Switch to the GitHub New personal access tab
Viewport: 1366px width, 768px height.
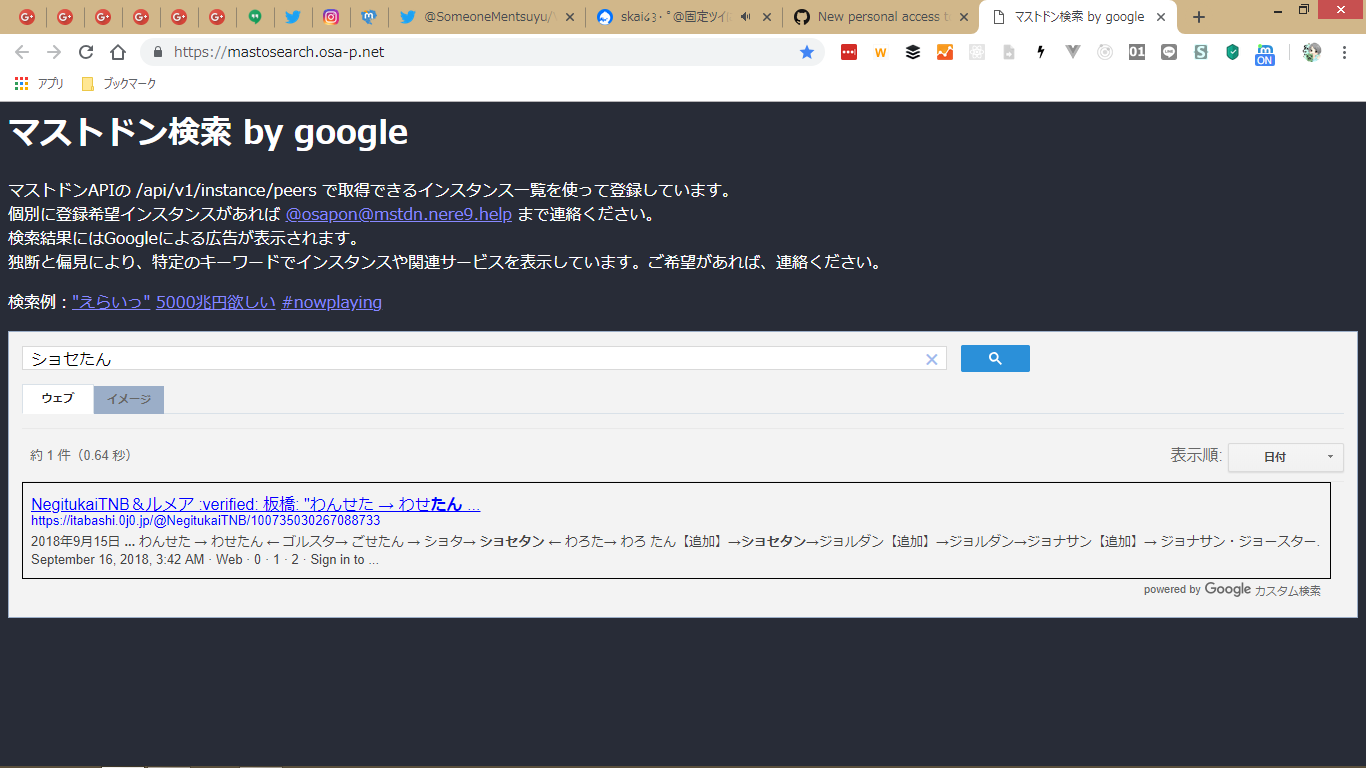tap(875, 17)
